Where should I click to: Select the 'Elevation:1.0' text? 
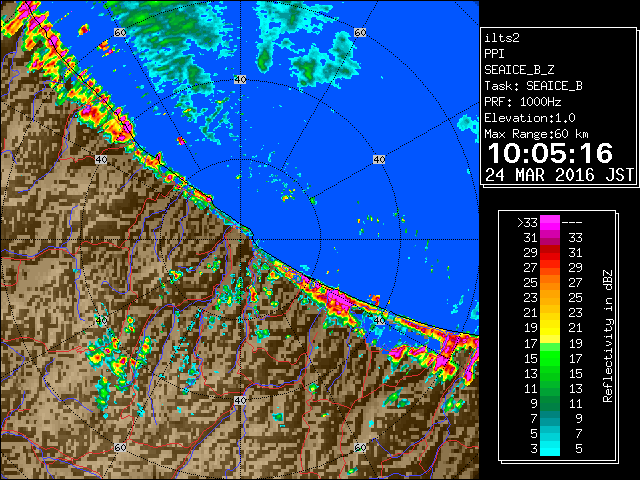click(530, 118)
